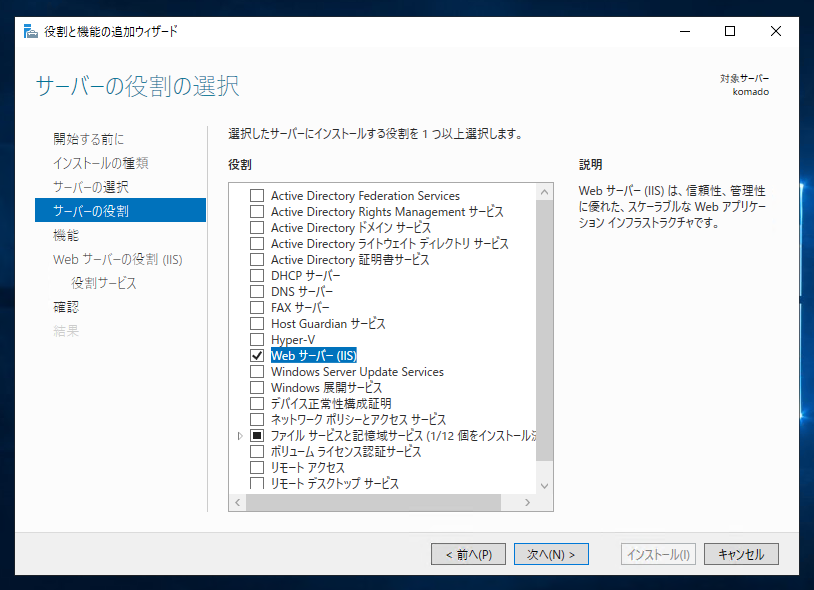Screen dimensions: 814x590
Task: Select Windows Server Update Services label
Action: click(x=357, y=372)
